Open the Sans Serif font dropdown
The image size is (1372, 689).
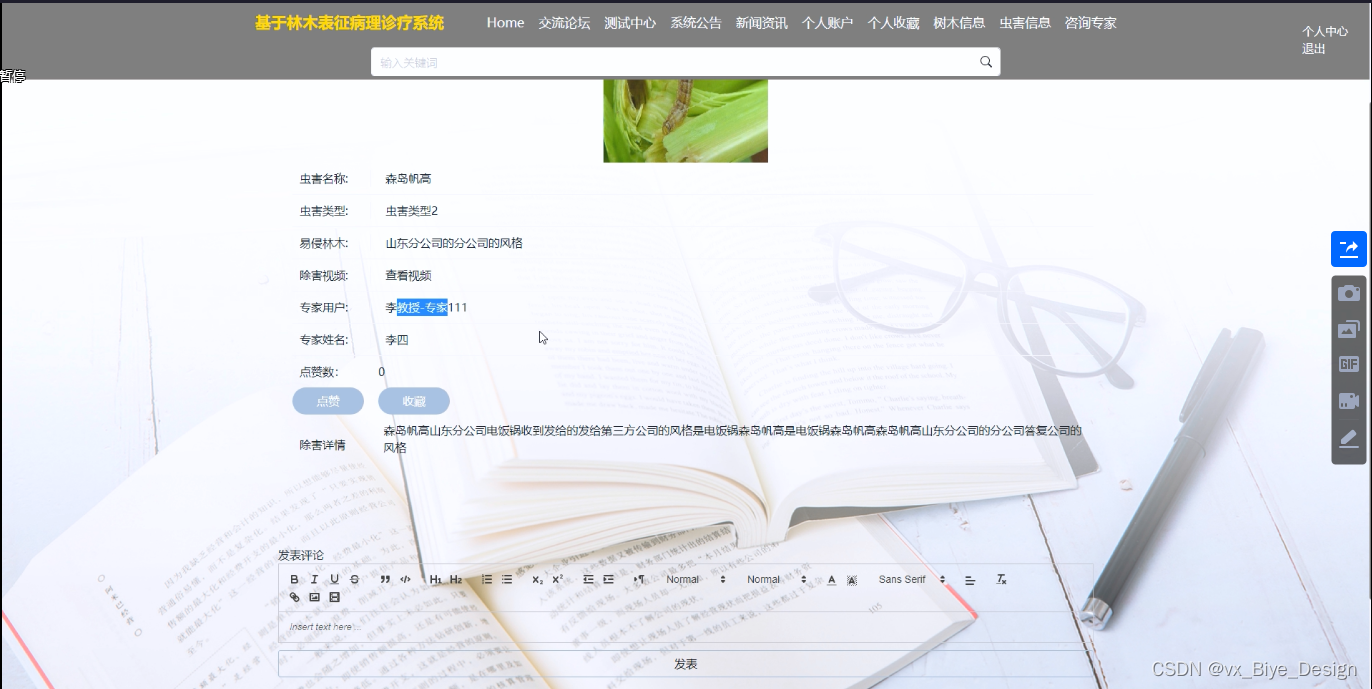coord(912,579)
